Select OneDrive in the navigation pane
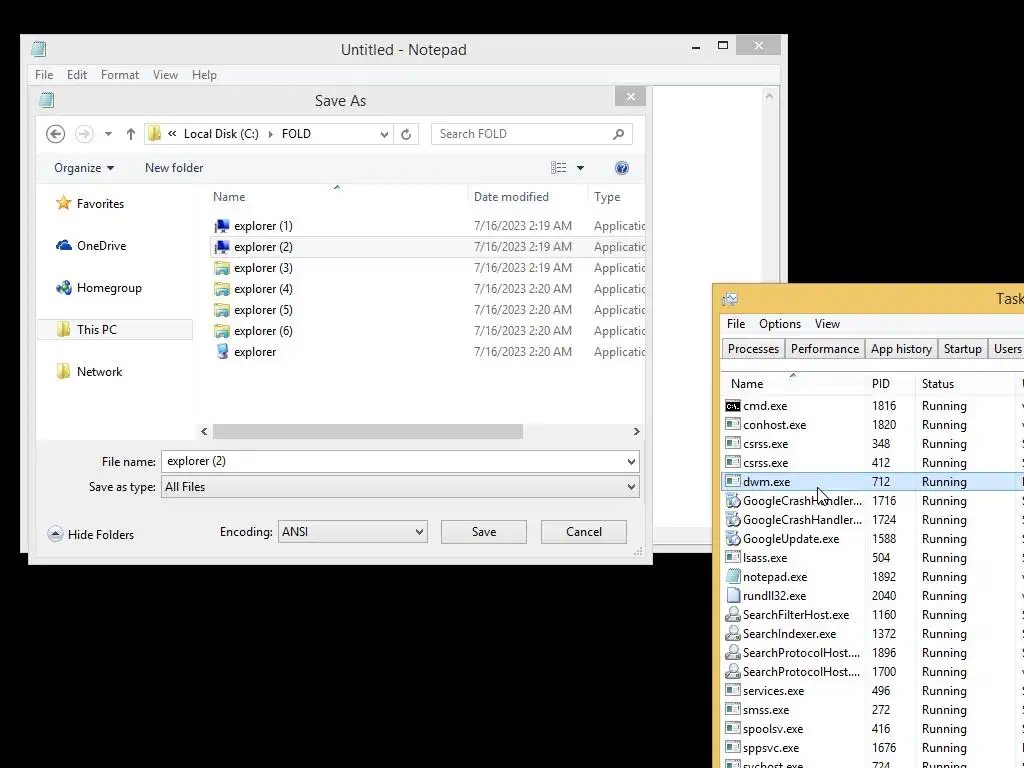 pos(101,246)
